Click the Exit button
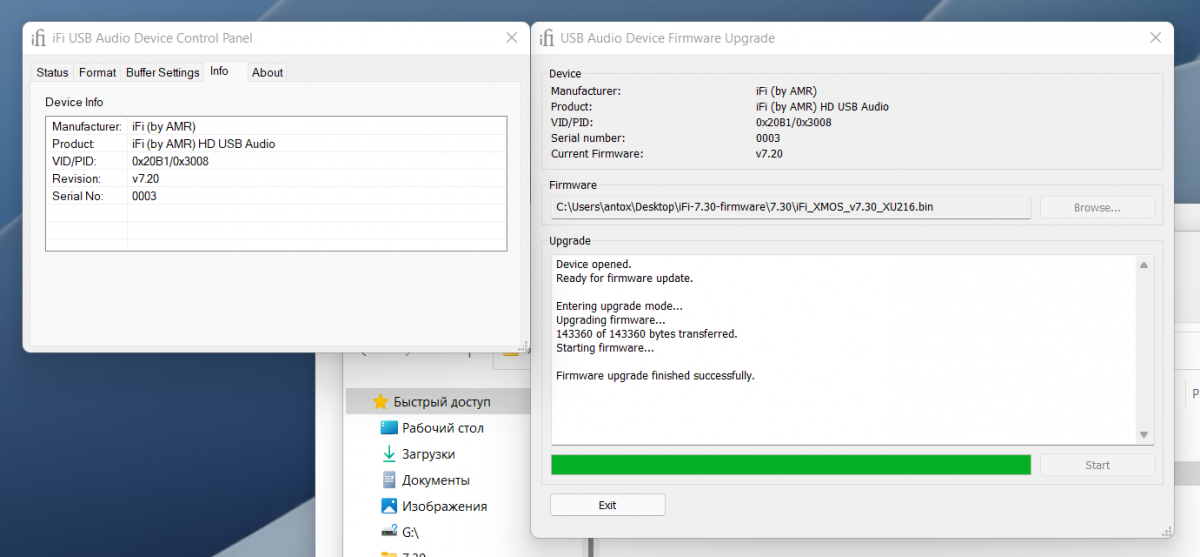Viewport: 1200px width, 557px height. (607, 505)
